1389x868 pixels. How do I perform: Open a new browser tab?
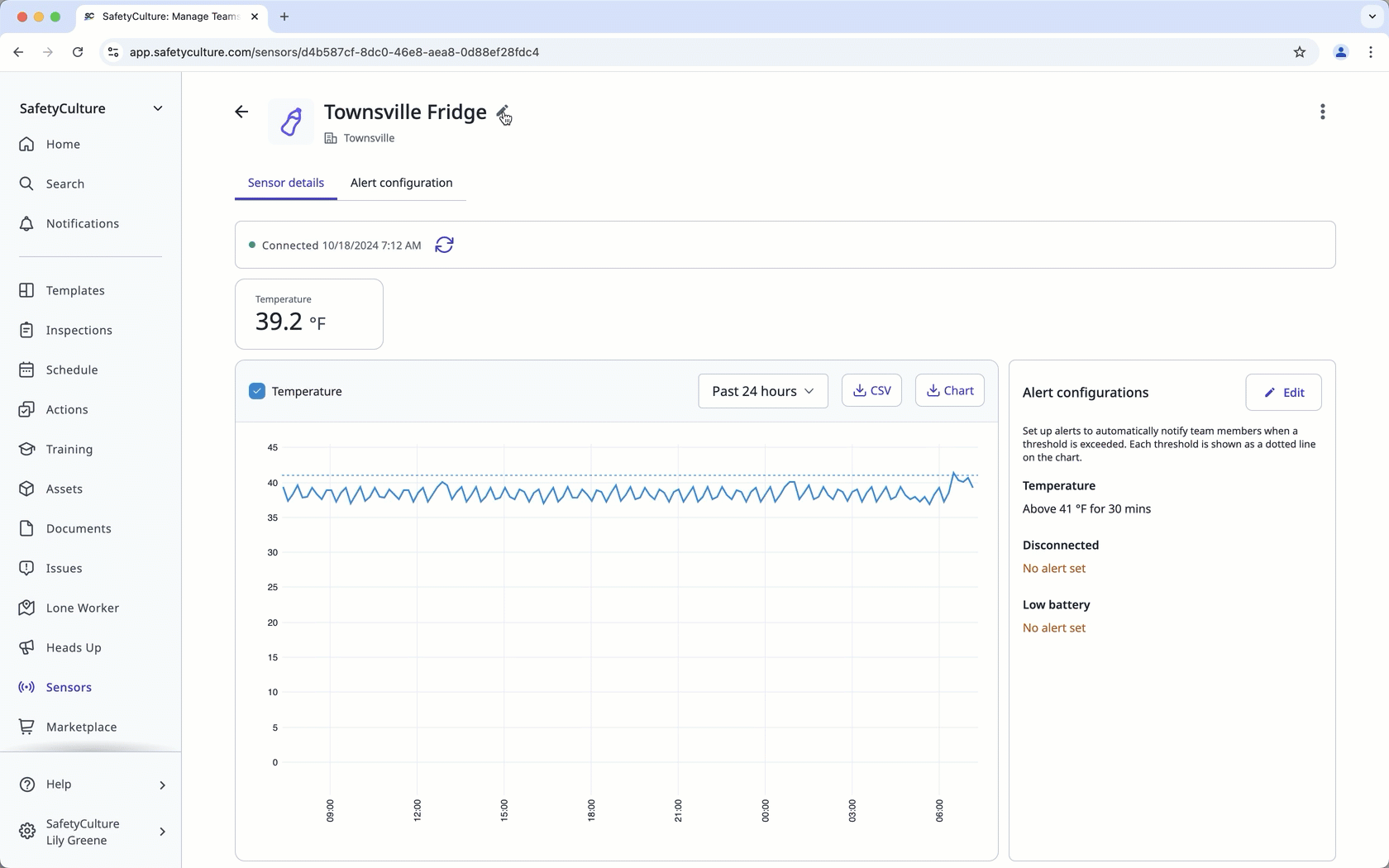coord(284,17)
